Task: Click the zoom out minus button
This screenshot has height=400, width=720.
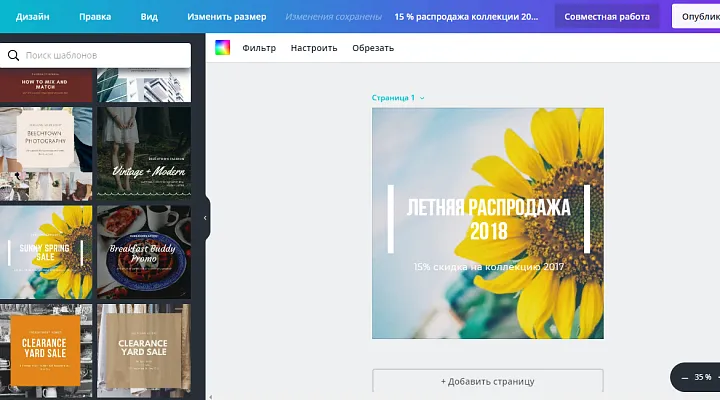Action: [685, 377]
